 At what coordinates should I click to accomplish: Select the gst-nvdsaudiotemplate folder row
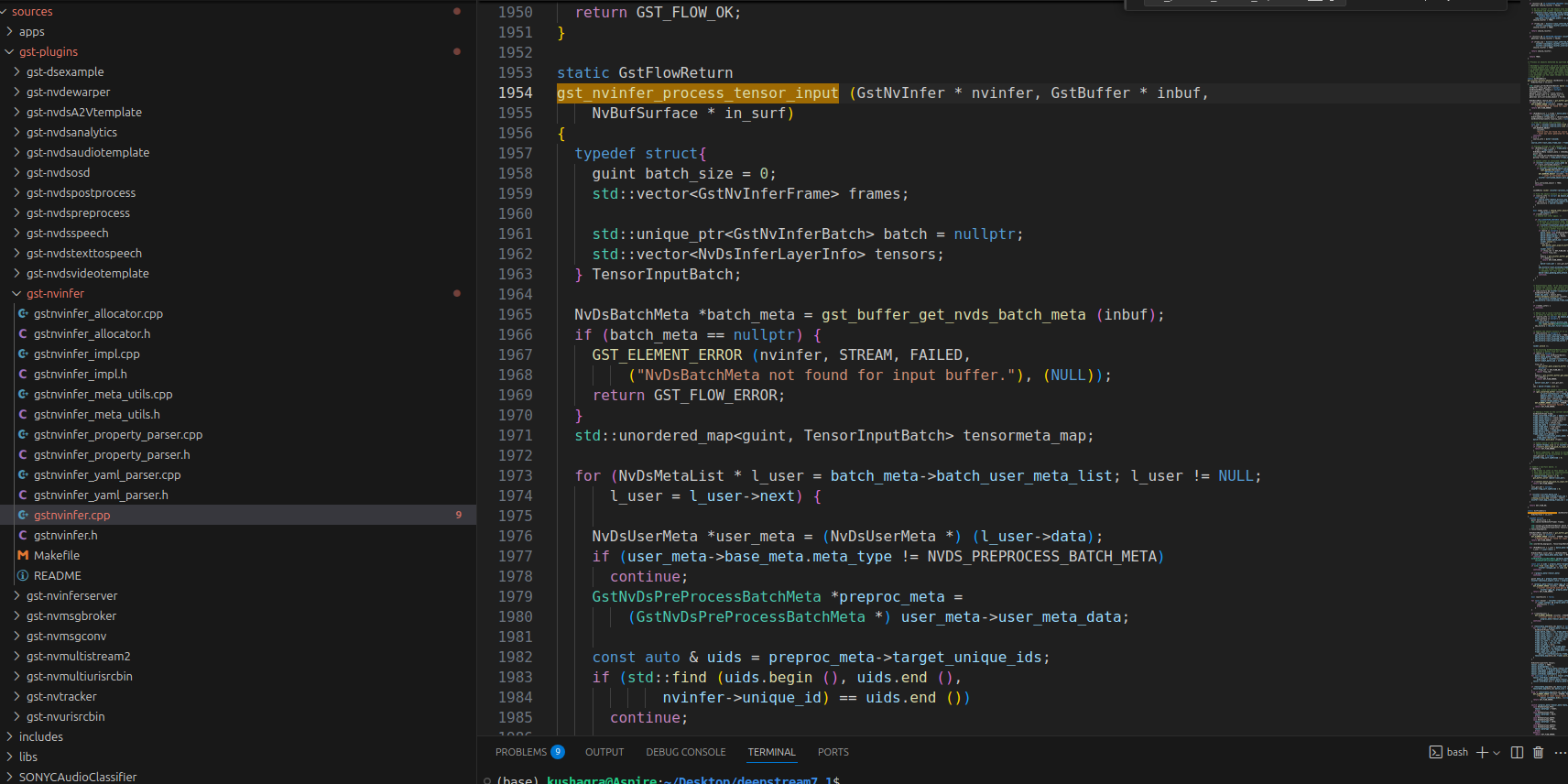pyautogui.click(x=238, y=152)
